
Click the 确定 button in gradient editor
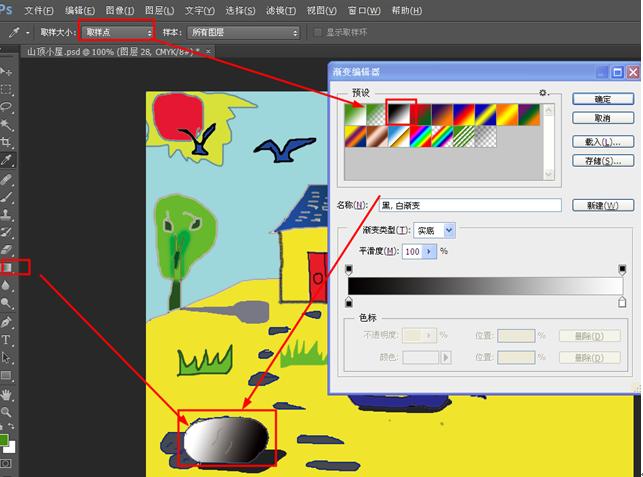(x=603, y=100)
